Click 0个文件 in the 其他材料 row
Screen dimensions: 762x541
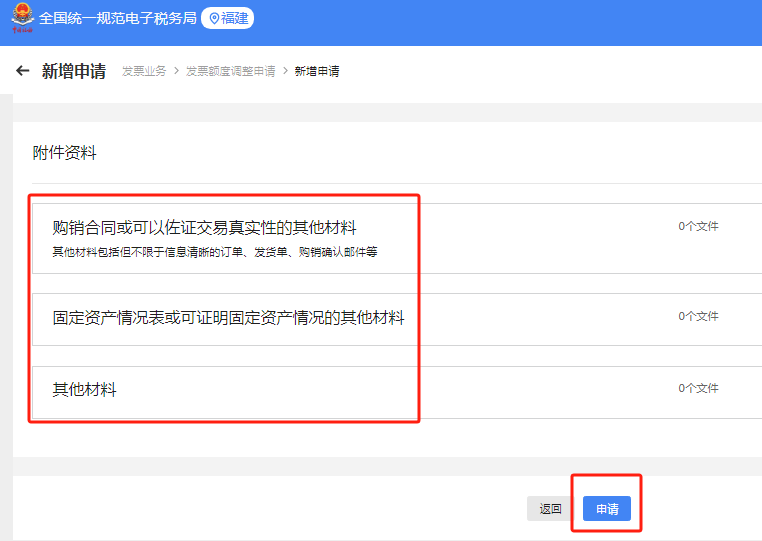tap(698, 388)
